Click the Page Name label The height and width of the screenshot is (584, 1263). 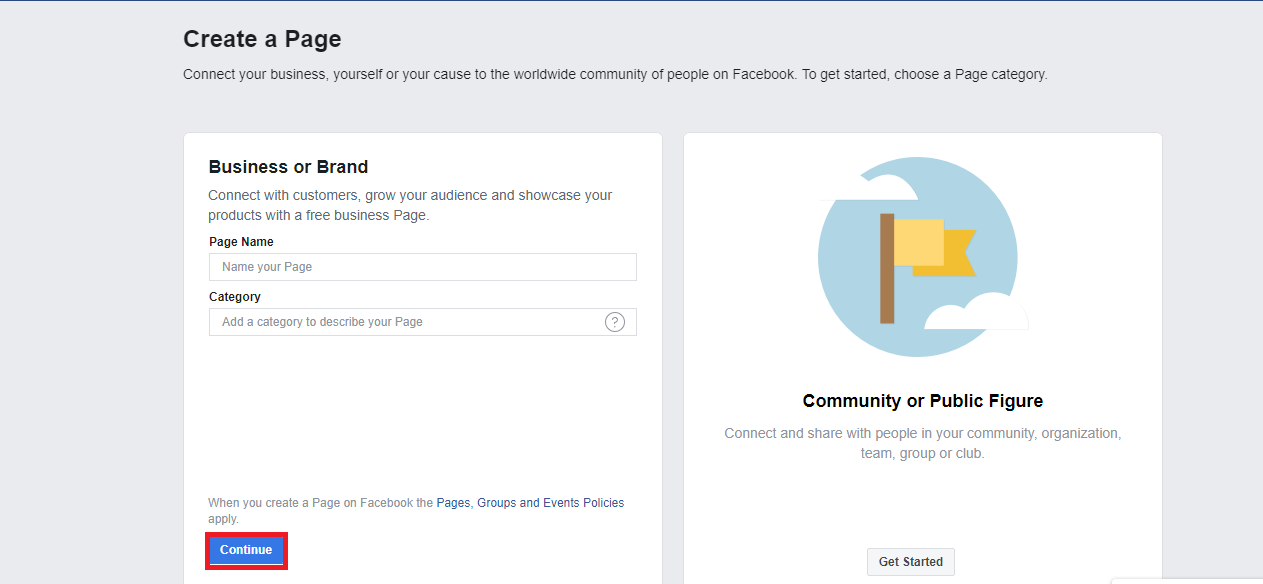pyautogui.click(x=241, y=242)
